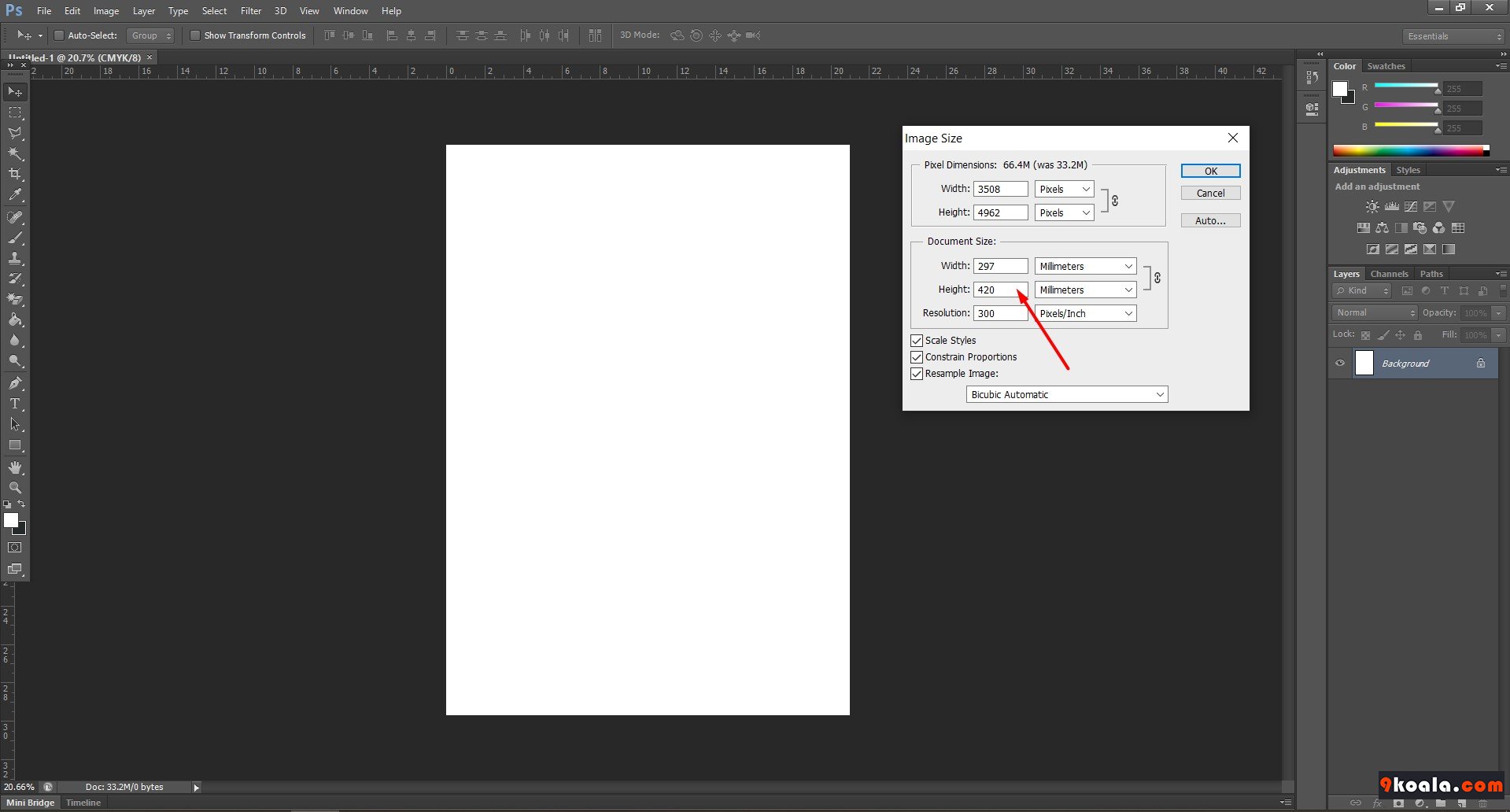
Task: Switch to the Channels tab
Action: [x=1389, y=274]
